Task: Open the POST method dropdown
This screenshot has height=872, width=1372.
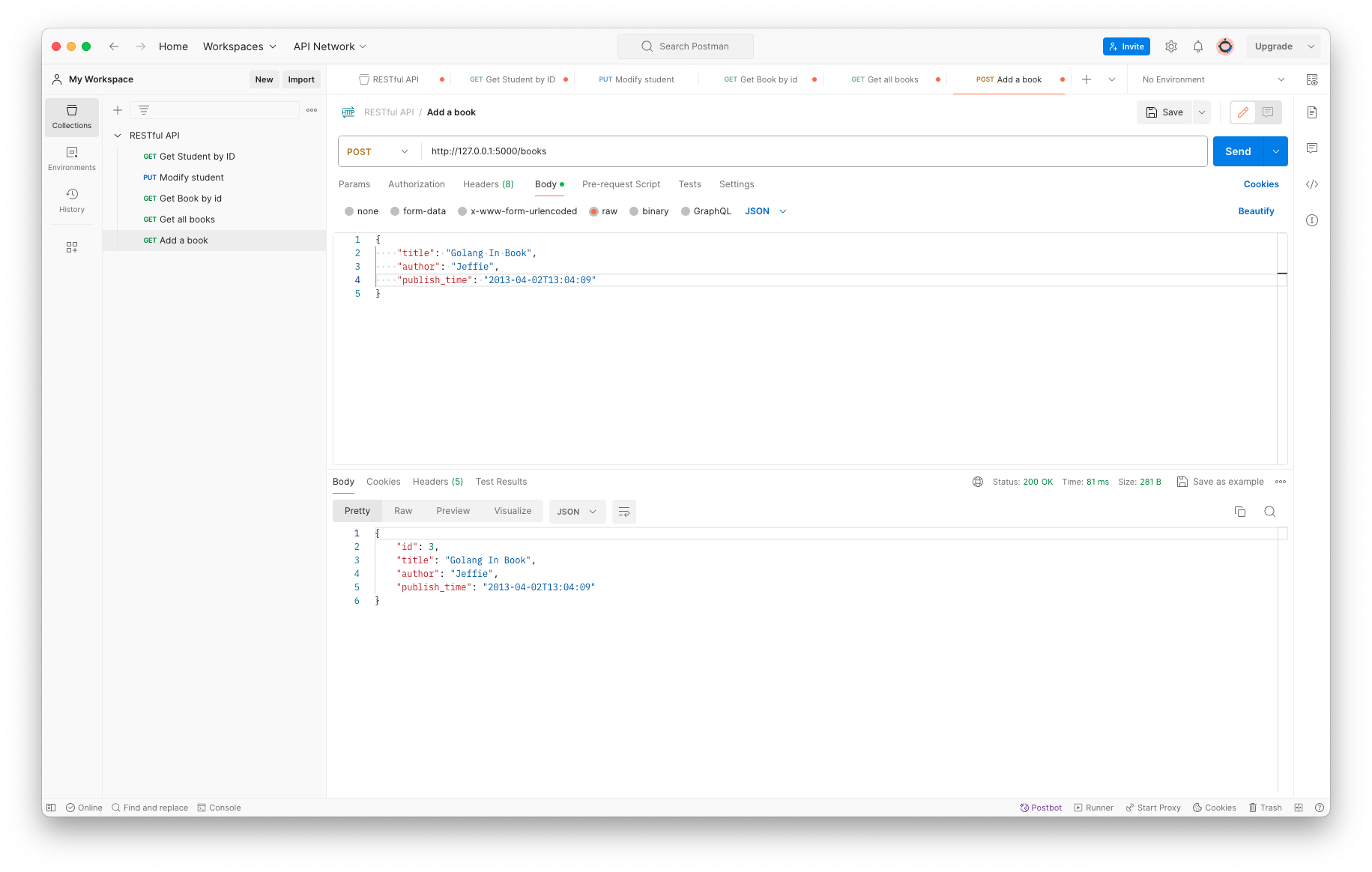Action: (378, 151)
